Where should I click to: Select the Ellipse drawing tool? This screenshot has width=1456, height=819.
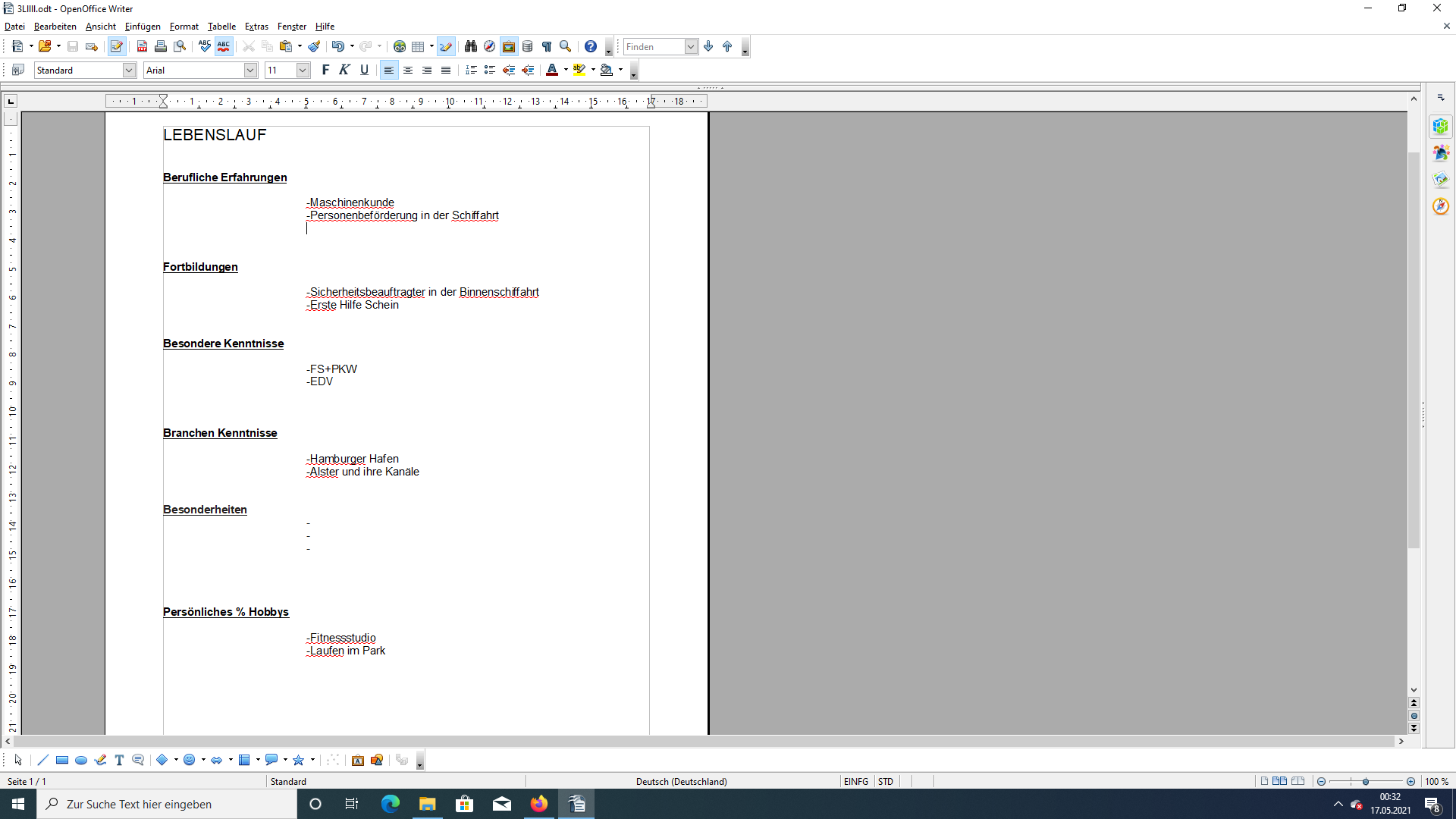(x=81, y=760)
